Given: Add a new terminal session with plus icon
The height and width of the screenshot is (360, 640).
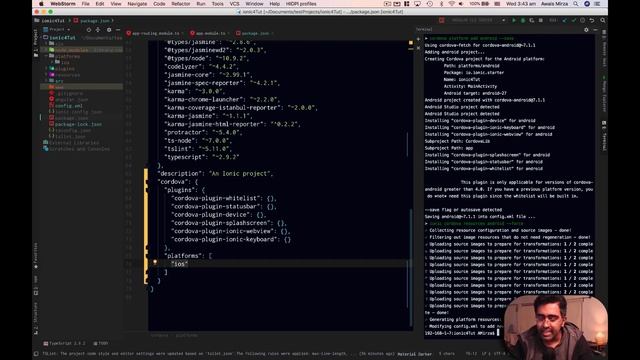Looking at the screenshot, I should (x=418, y=39).
